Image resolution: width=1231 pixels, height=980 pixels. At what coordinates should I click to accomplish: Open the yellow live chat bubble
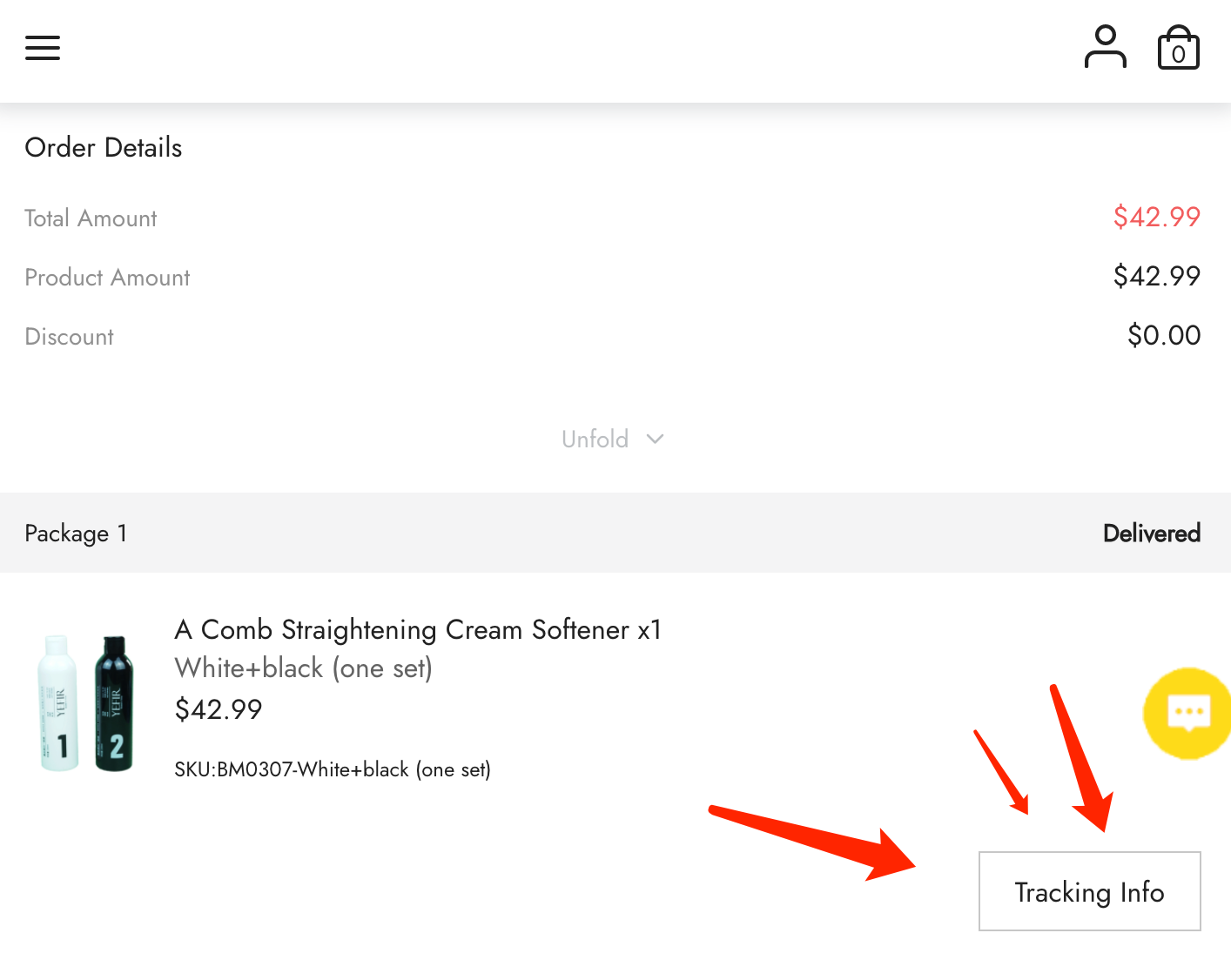1187,713
